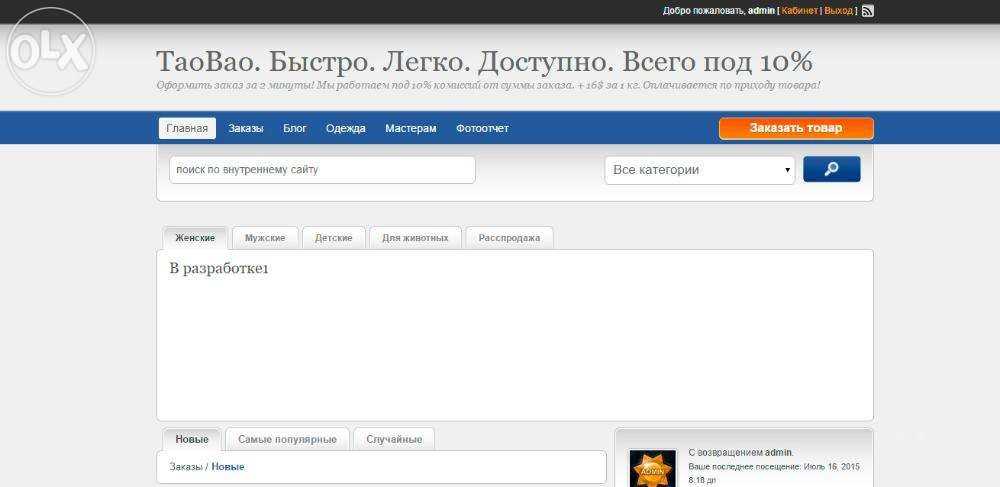
Task: Select the Новые tab
Action: pos(192,439)
